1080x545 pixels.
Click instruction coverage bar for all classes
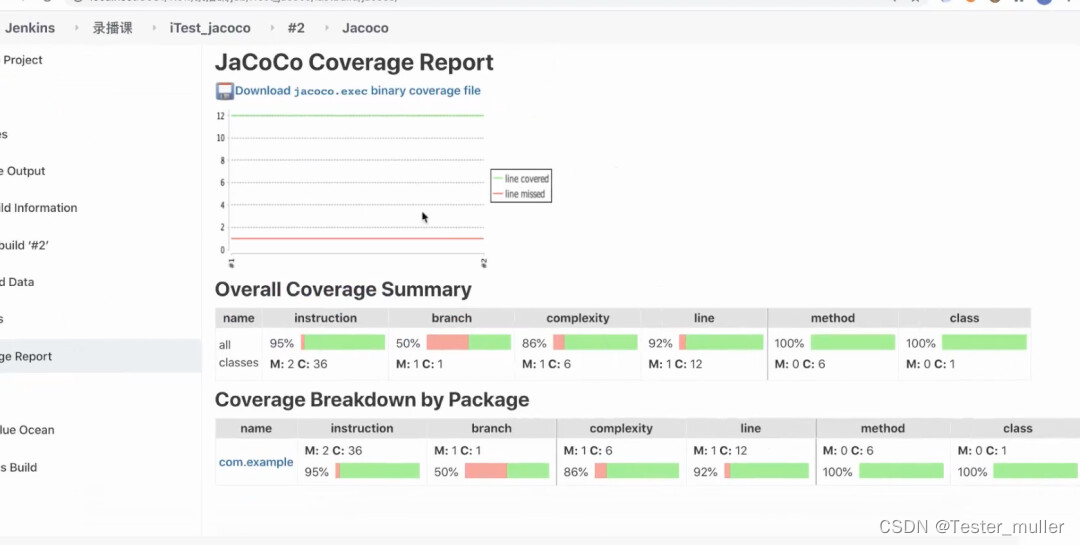[343, 342]
